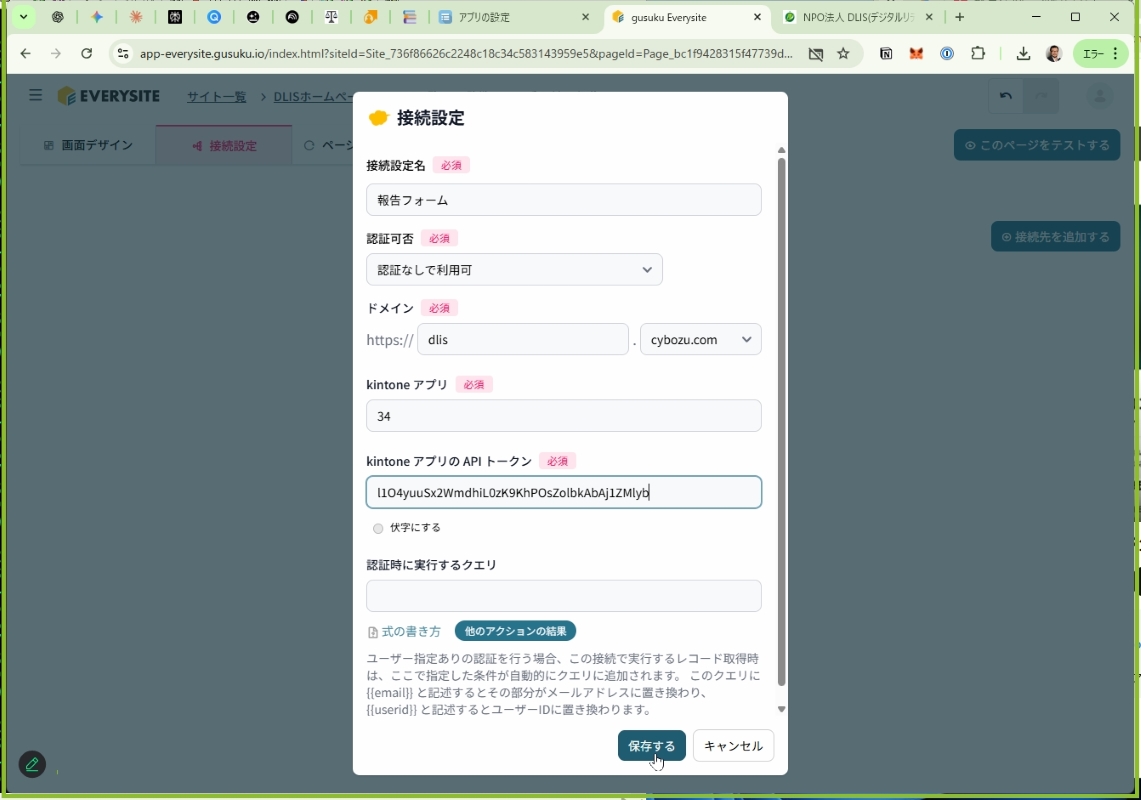
Task: Expand the browser tab search chevron
Action: (x=23, y=17)
